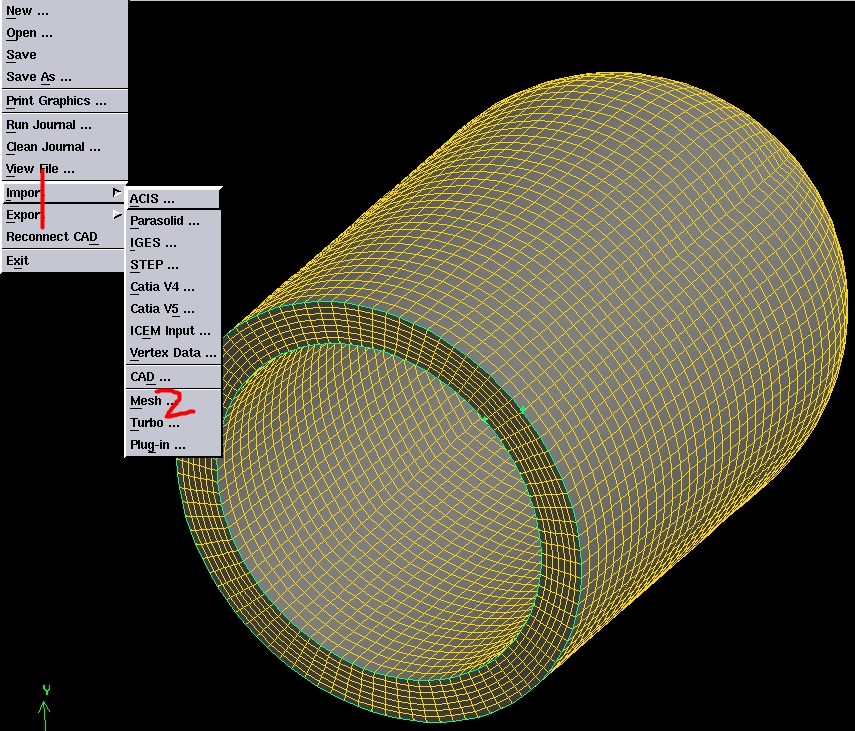This screenshot has width=855, height=731.
Task: Choose IGES from the import list
Action: 153,243
